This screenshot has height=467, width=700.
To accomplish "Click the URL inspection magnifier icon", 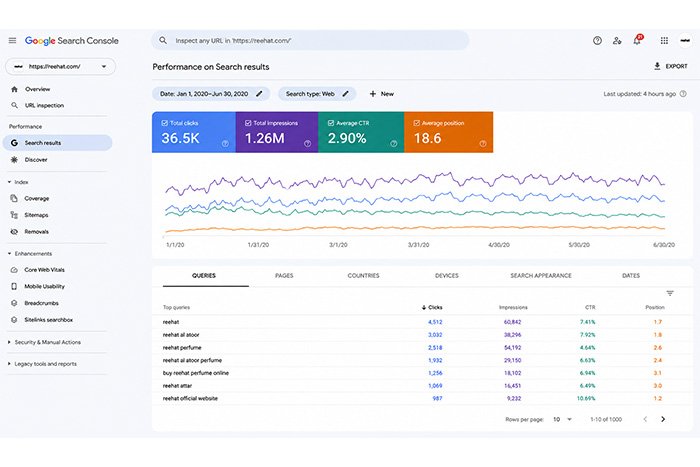I will (x=14, y=105).
